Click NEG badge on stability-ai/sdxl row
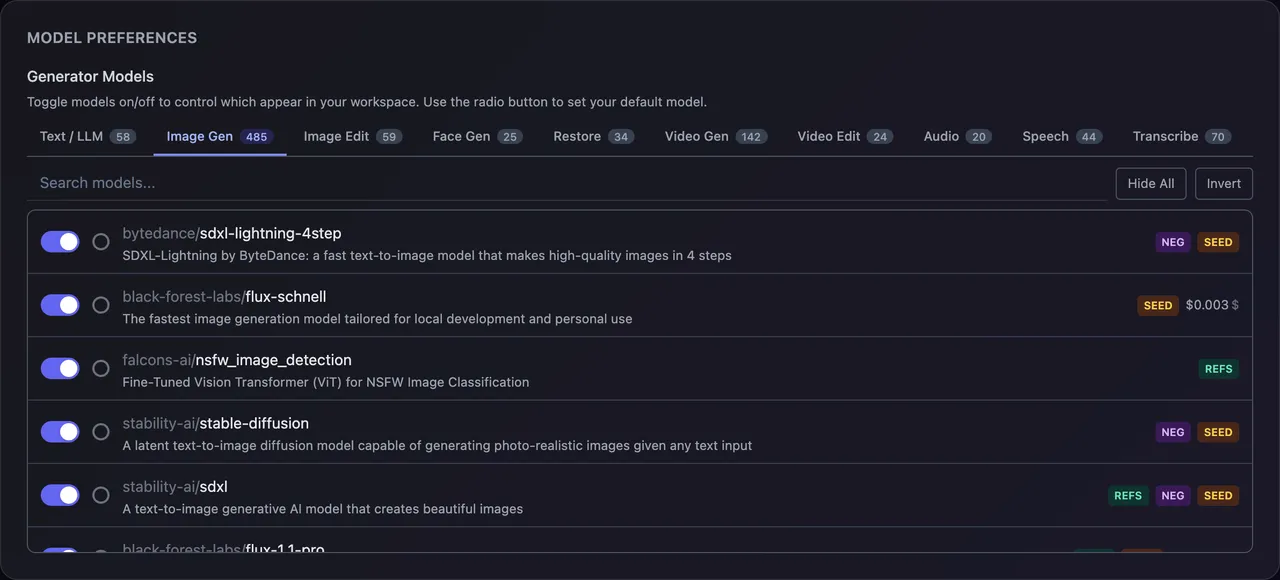 (x=1173, y=495)
